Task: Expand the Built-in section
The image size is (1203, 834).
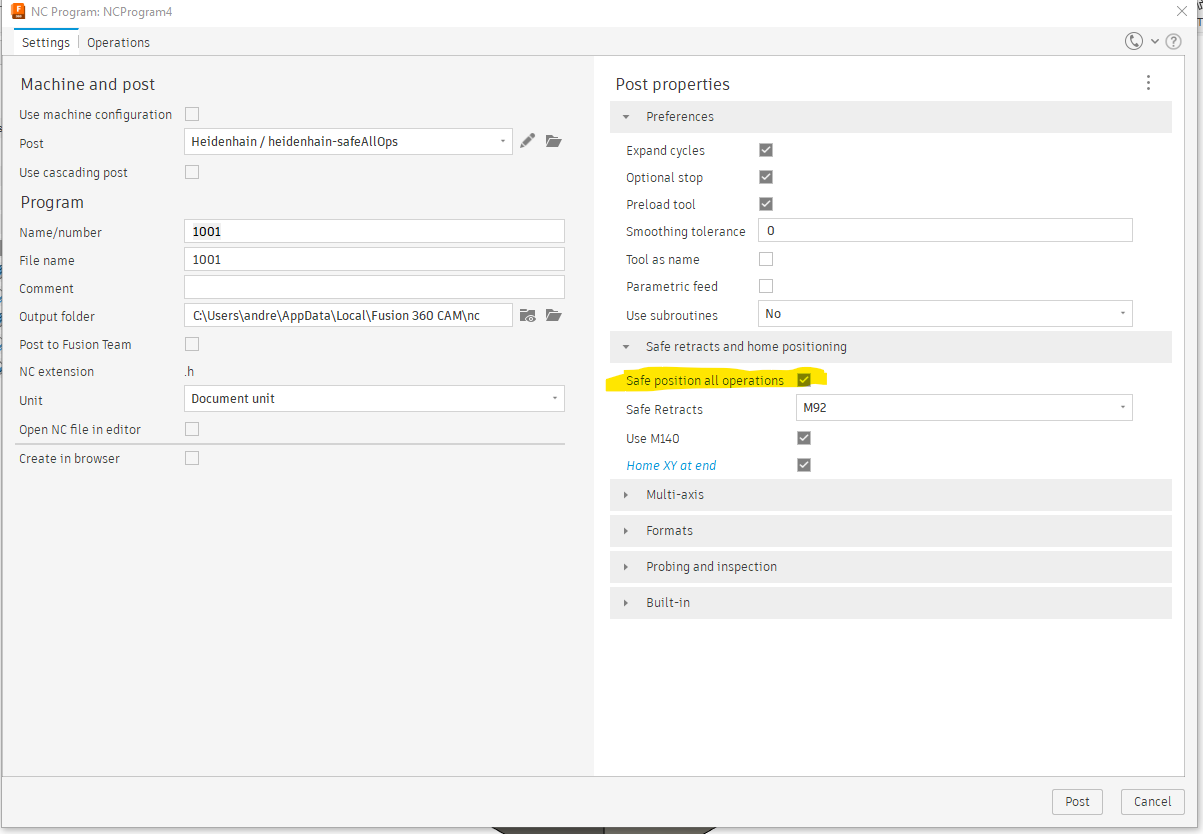Action: [890, 603]
